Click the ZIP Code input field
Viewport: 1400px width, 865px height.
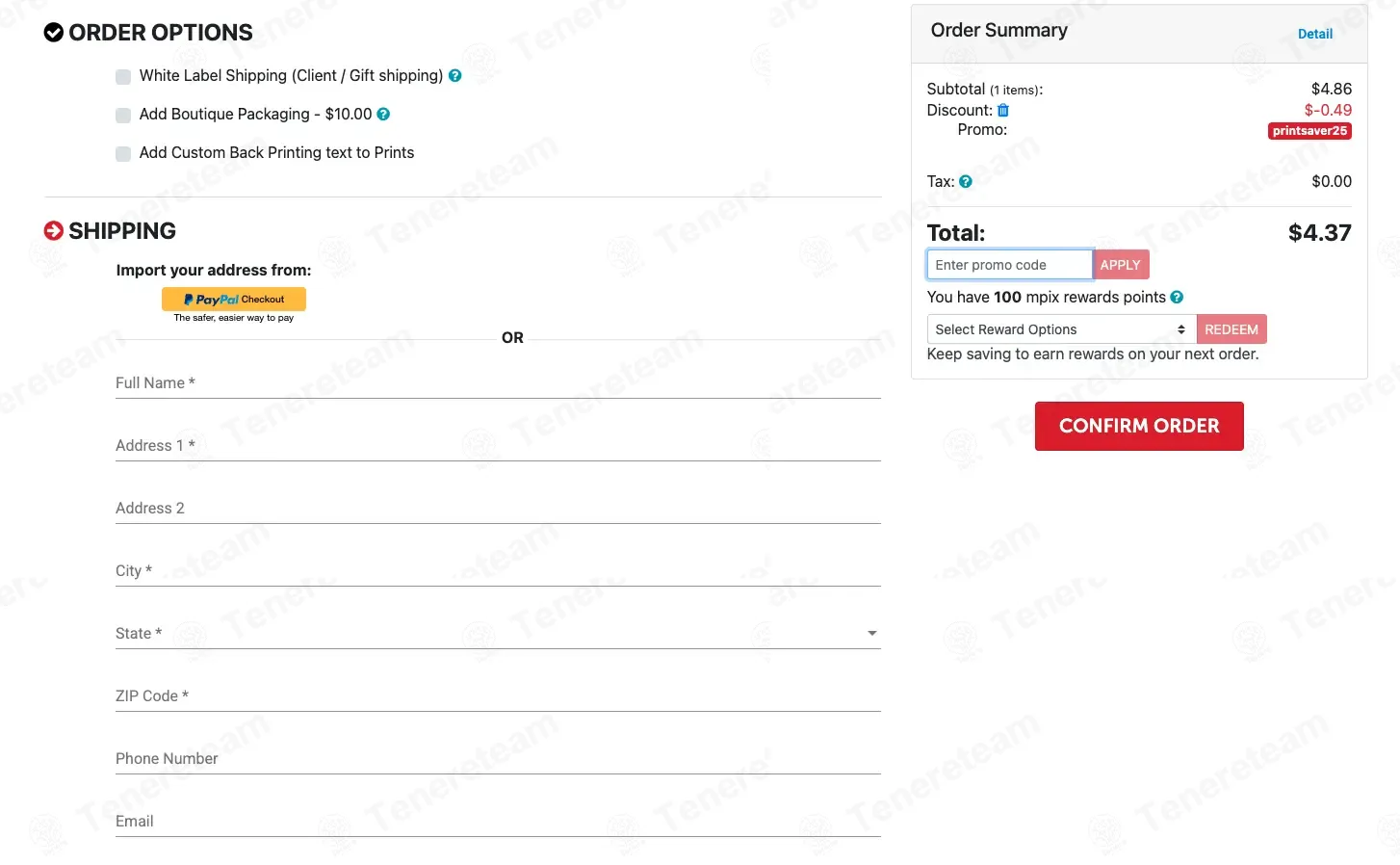(x=497, y=696)
